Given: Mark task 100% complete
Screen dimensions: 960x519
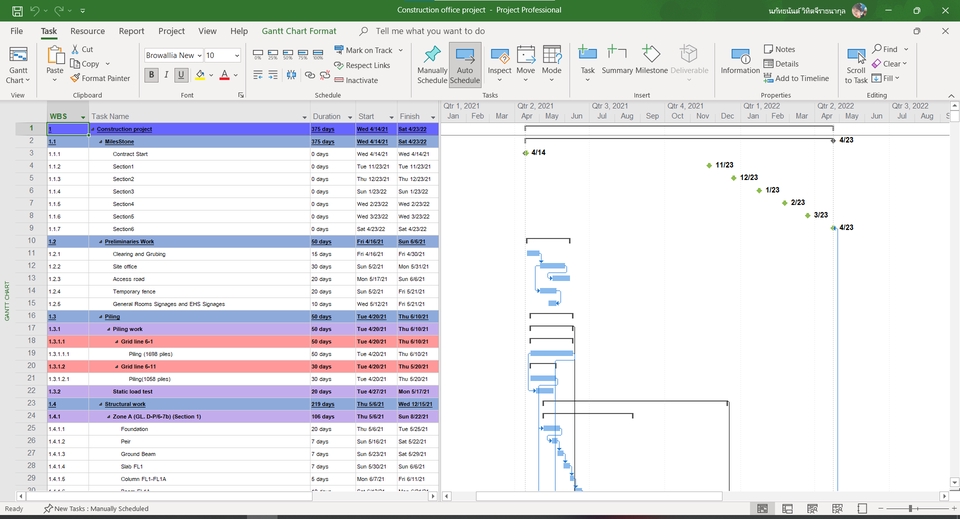Looking at the screenshot, I should click(x=318, y=54).
